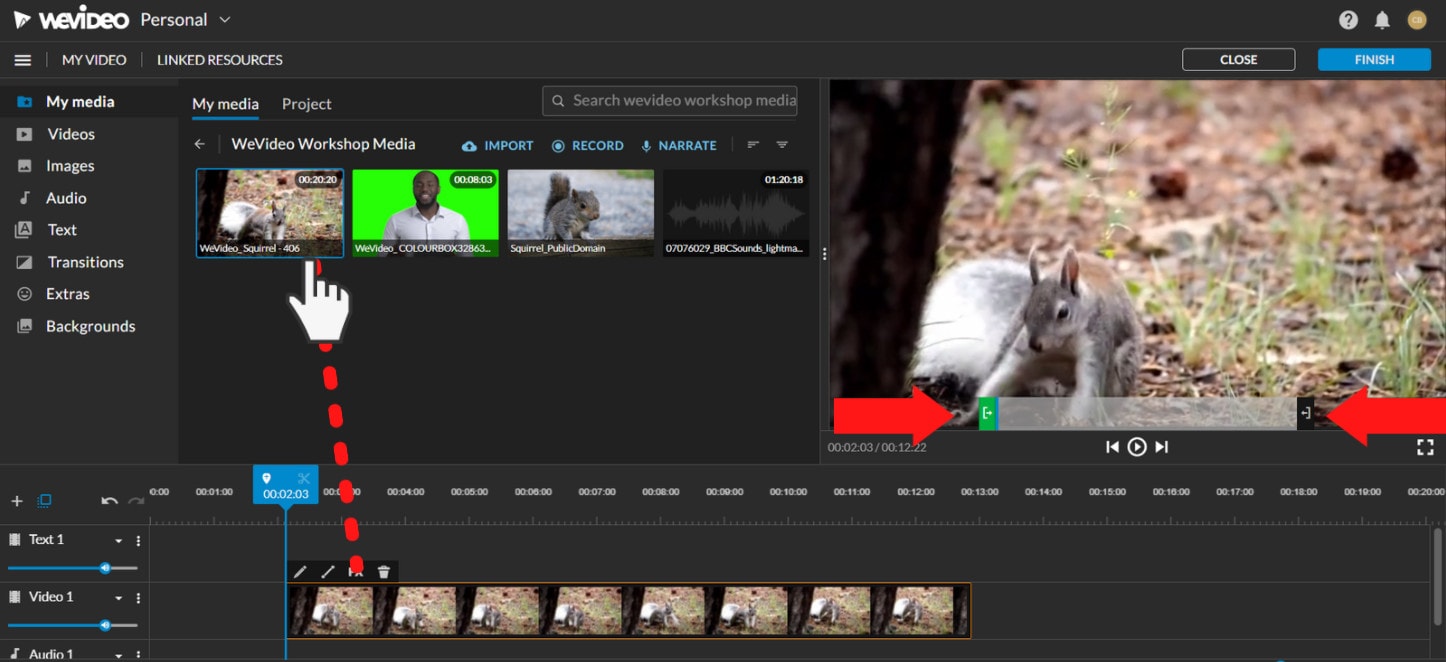Open the Help question mark icon
This screenshot has height=662, width=1446.
pos(1348,20)
